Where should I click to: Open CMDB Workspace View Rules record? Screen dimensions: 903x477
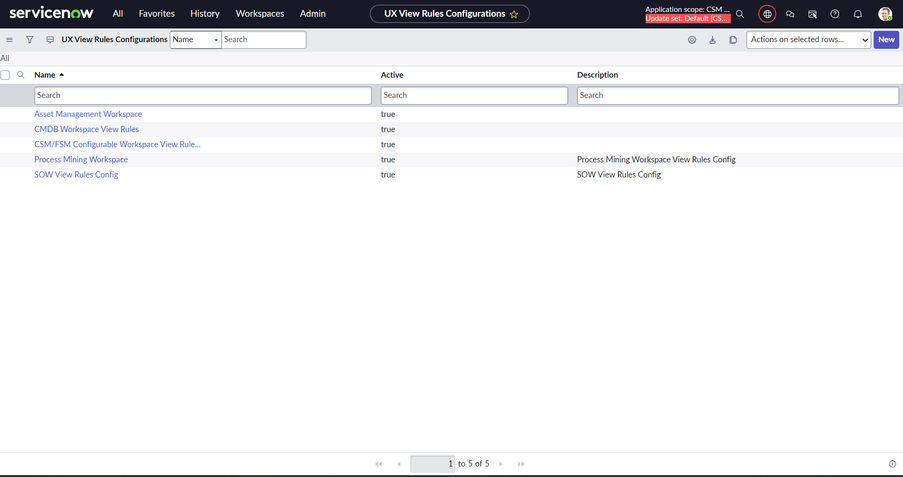pyautogui.click(x=86, y=129)
